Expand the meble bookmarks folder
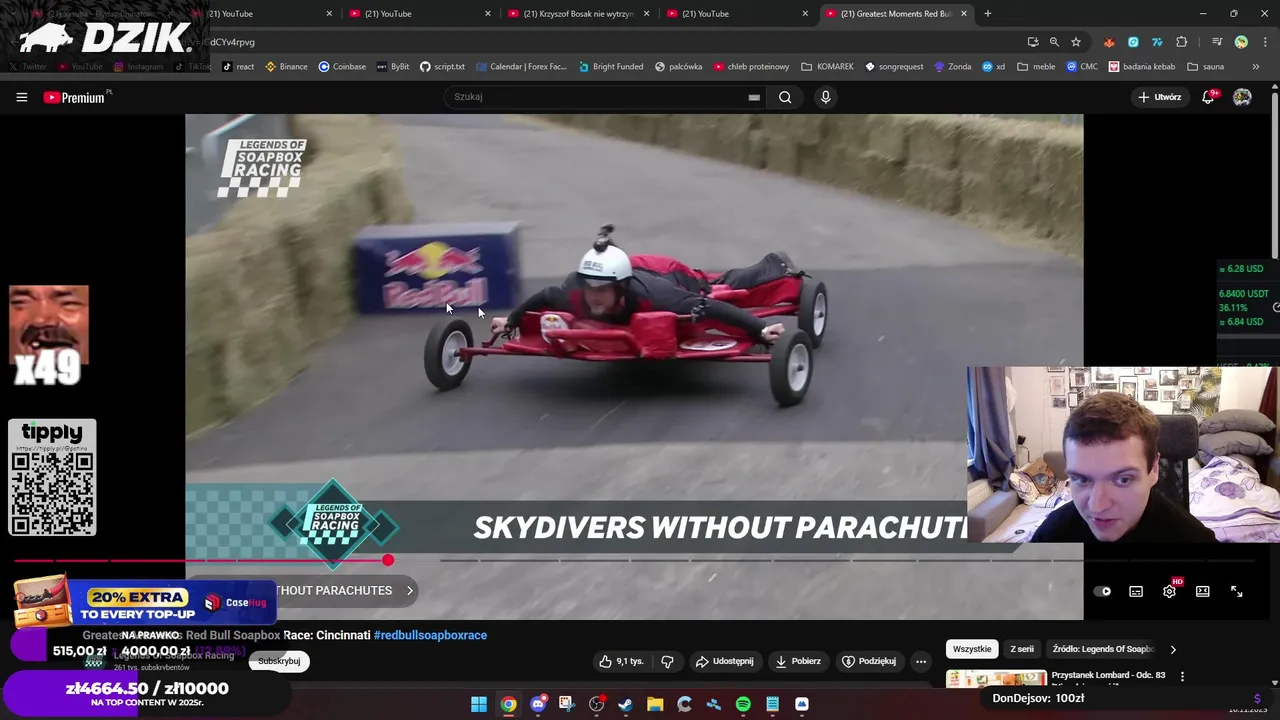Viewport: 1280px width, 720px height. click(1036, 67)
